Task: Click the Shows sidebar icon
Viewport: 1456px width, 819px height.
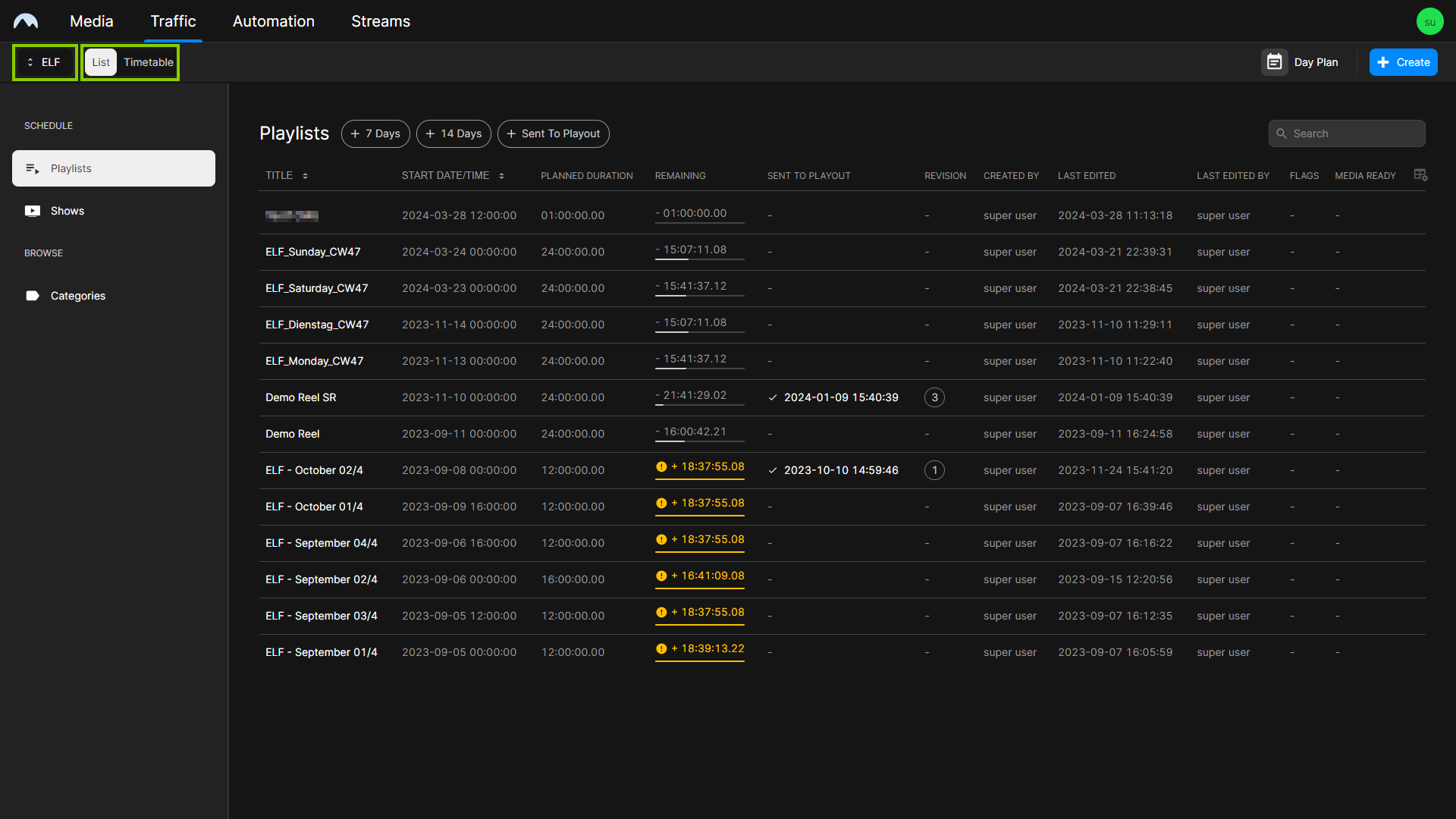Action: tap(33, 210)
